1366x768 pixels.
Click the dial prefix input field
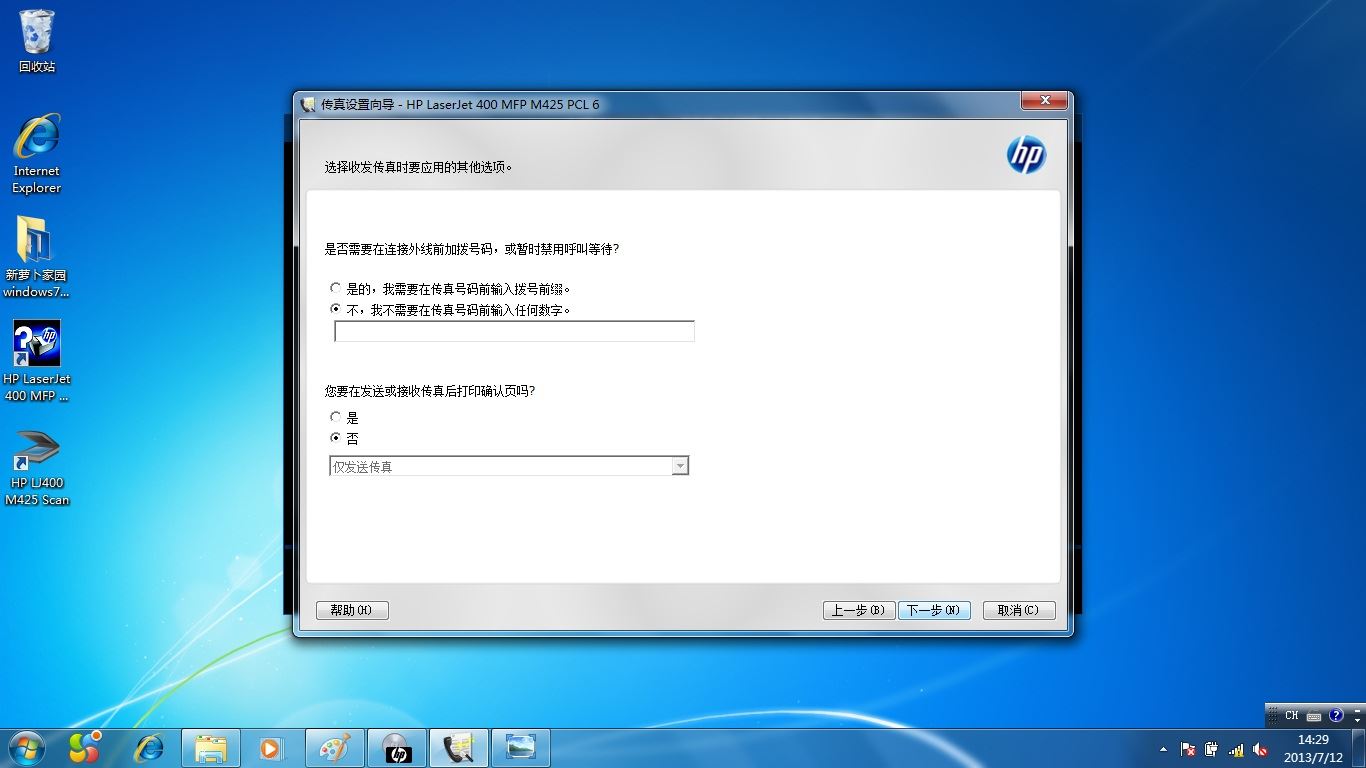pyautogui.click(x=514, y=331)
